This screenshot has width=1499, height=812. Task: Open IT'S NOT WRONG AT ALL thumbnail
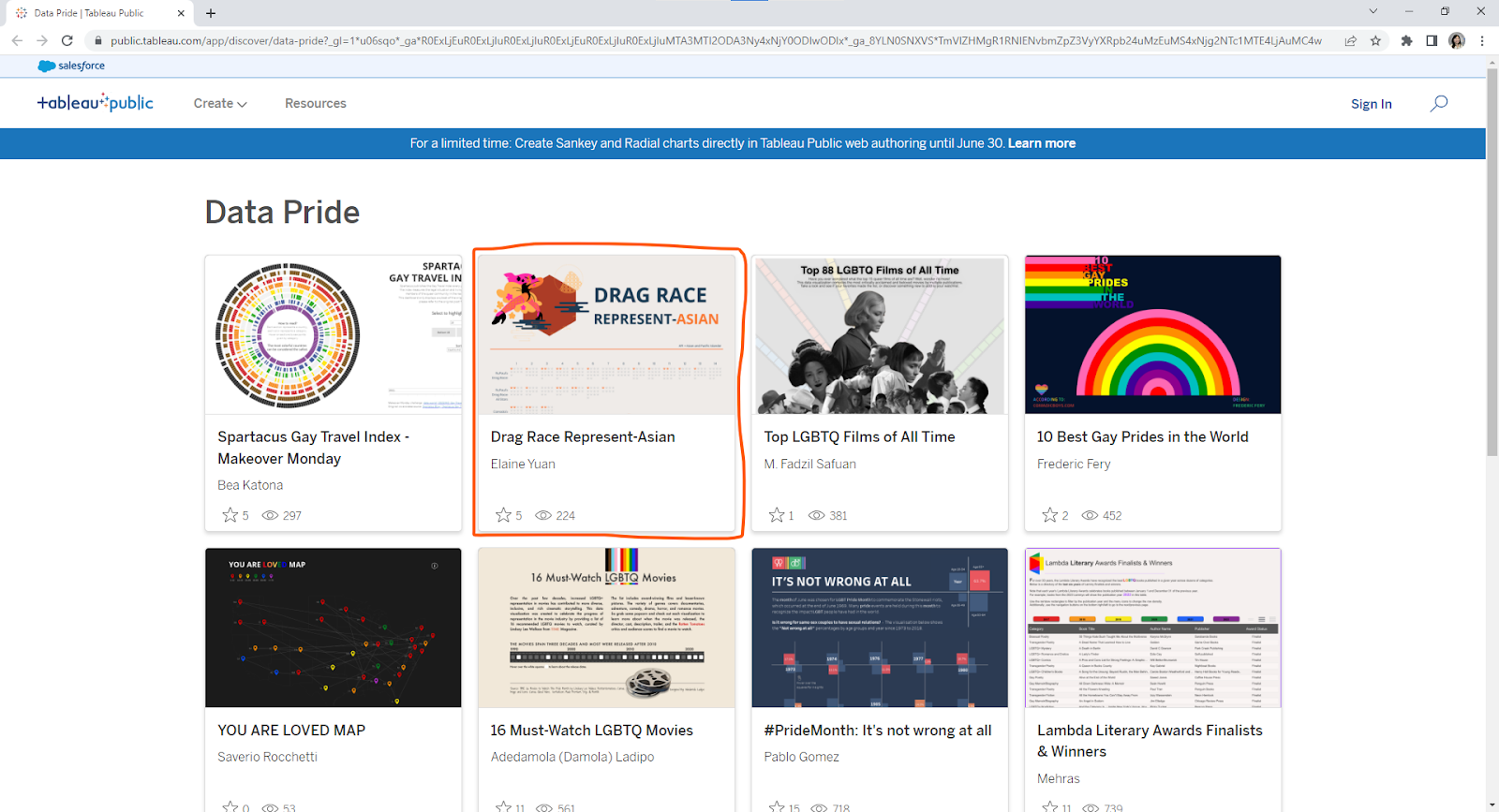(880, 627)
